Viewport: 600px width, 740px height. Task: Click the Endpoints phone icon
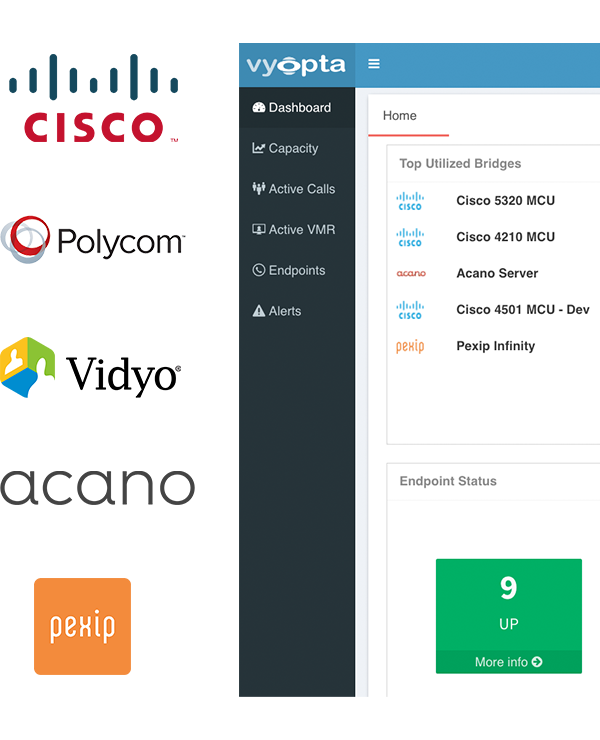click(x=259, y=270)
